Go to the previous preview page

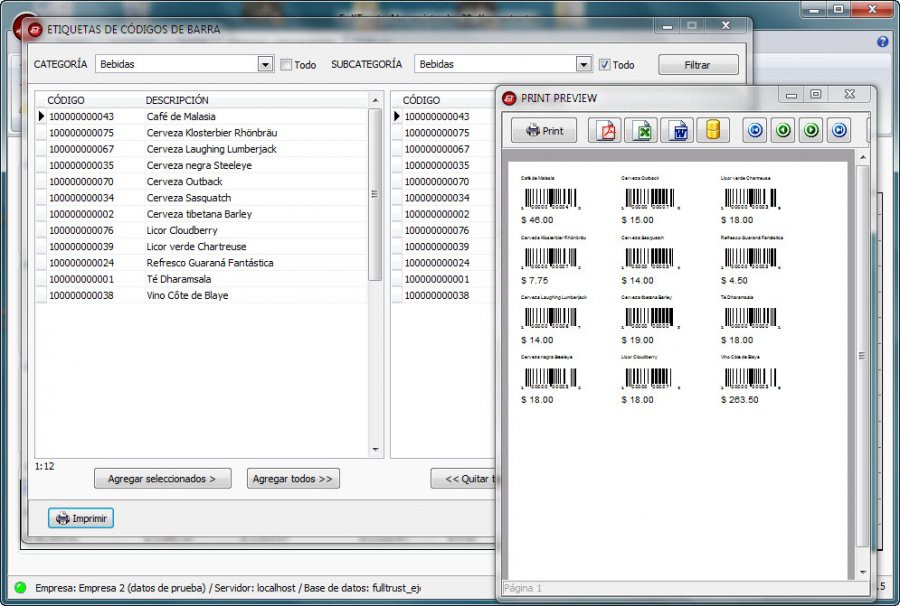point(783,130)
